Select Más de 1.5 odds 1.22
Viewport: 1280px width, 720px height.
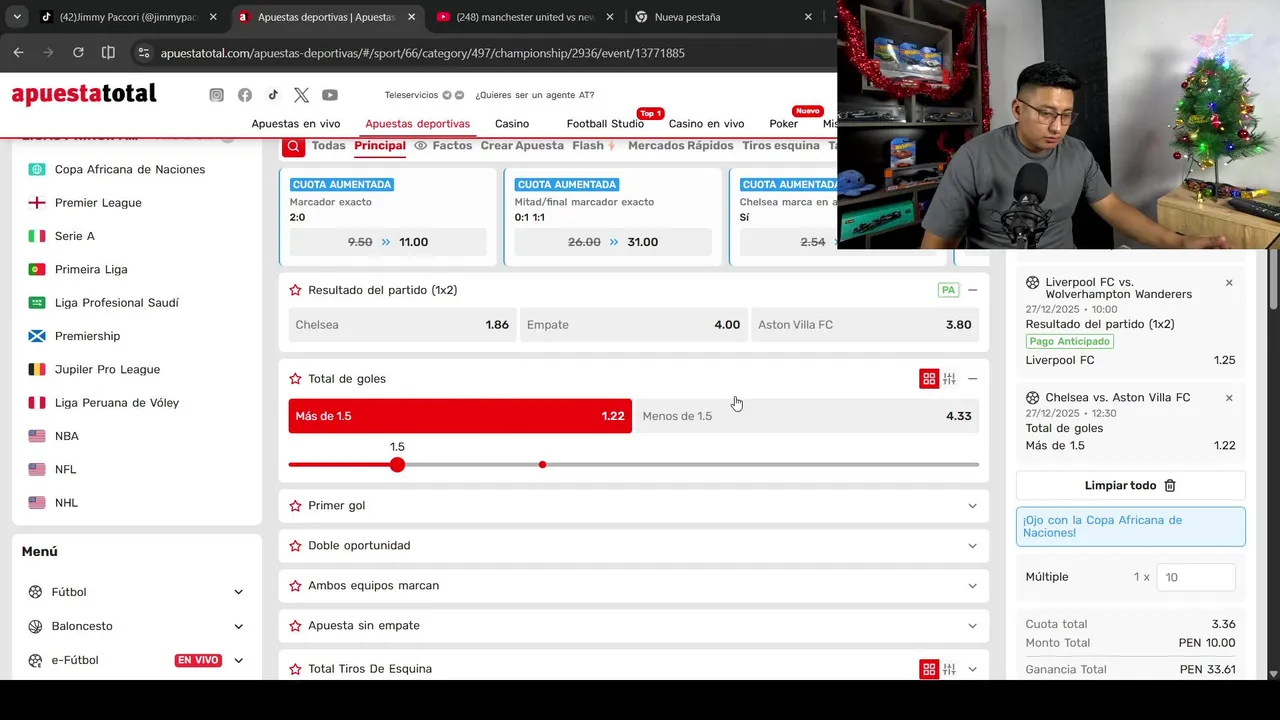[x=460, y=416]
